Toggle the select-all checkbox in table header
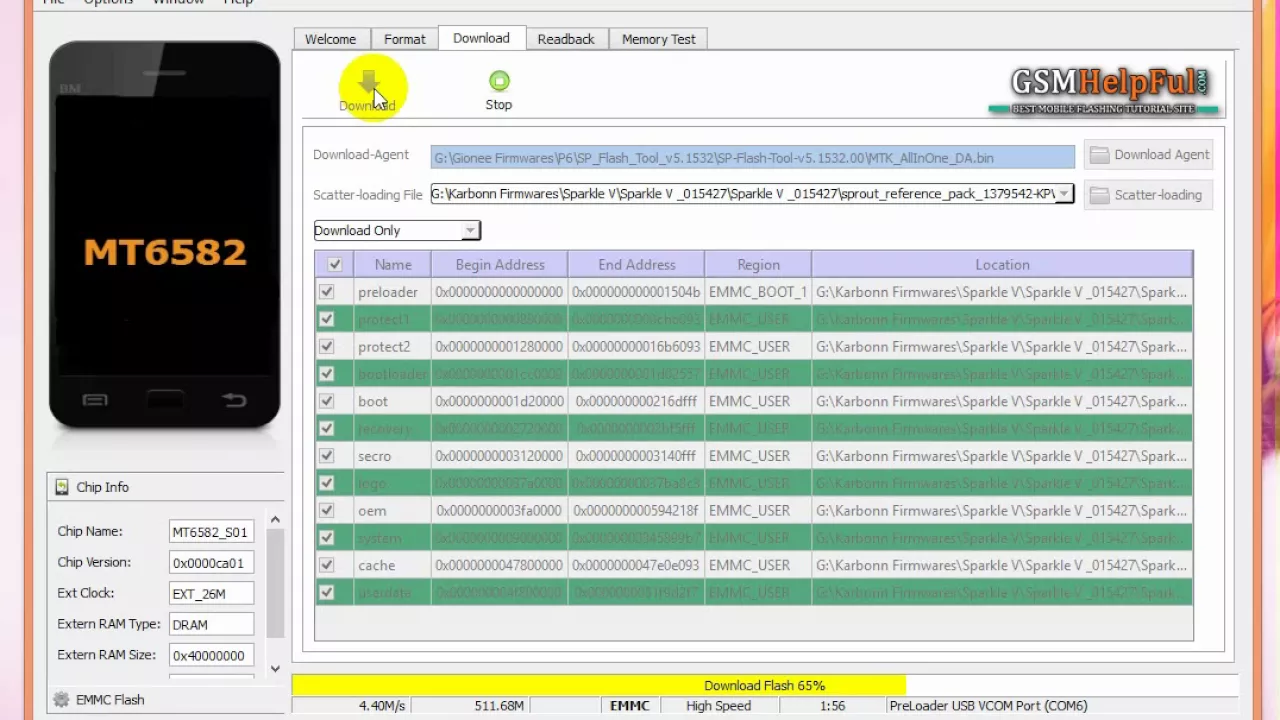This screenshot has height=720, width=1280. 334,265
